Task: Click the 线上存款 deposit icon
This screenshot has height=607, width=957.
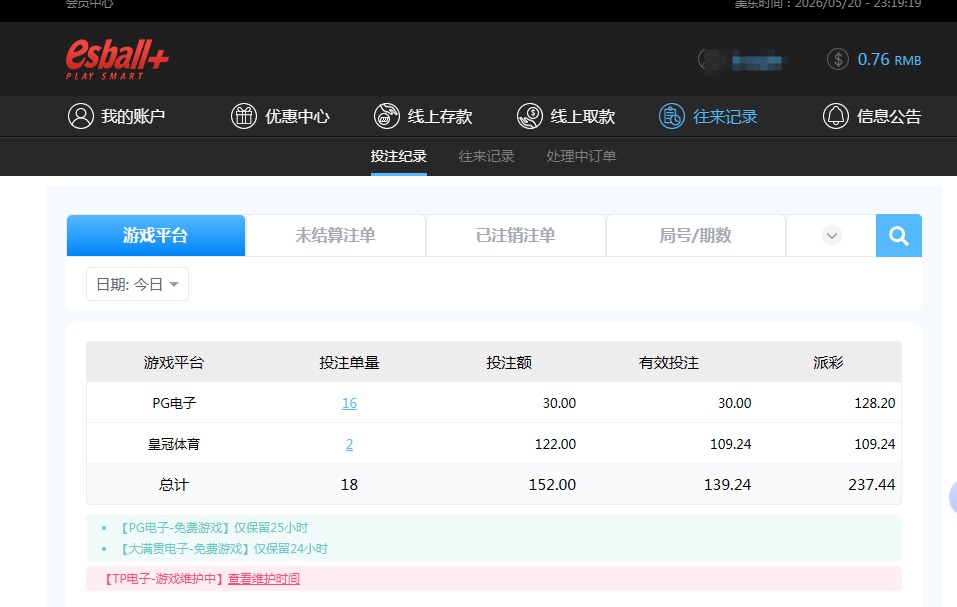Action: [386, 116]
